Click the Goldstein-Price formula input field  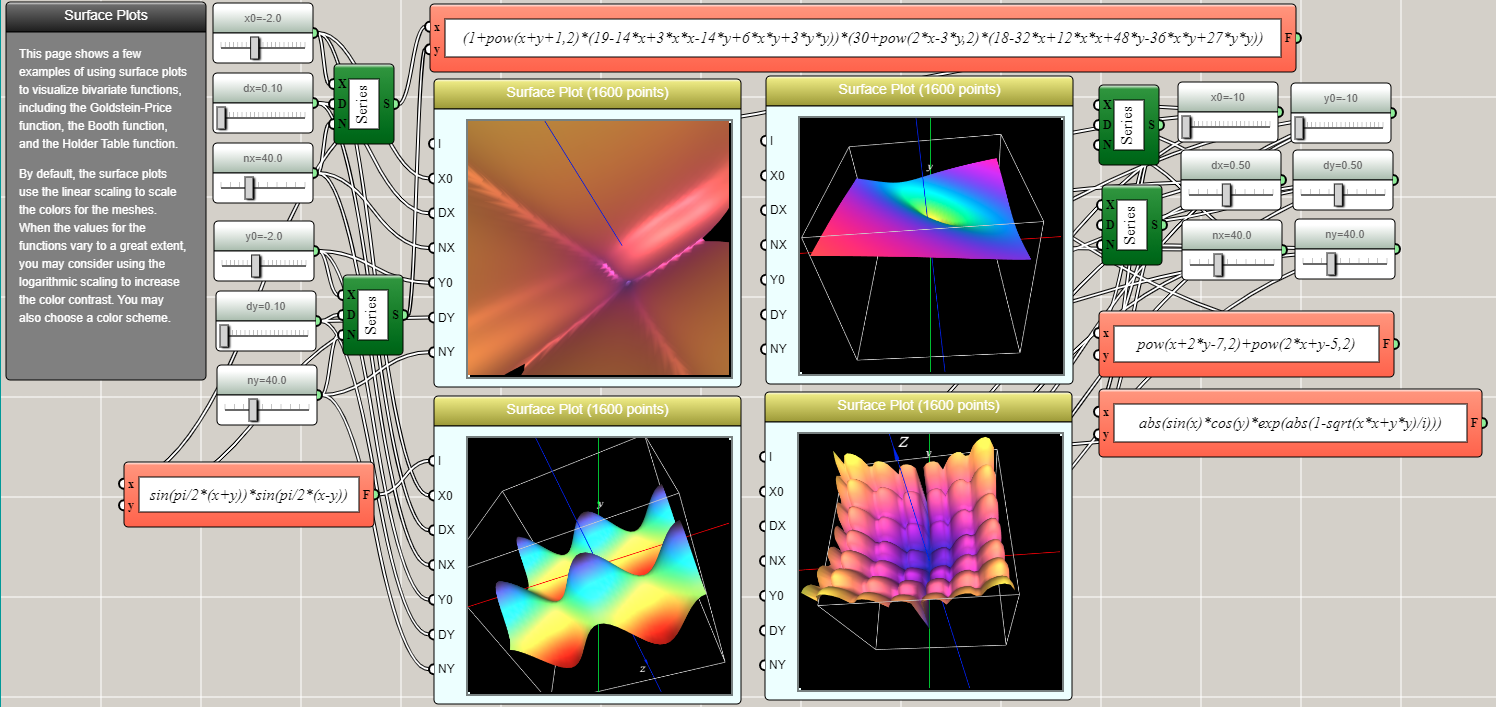click(862, 39)
